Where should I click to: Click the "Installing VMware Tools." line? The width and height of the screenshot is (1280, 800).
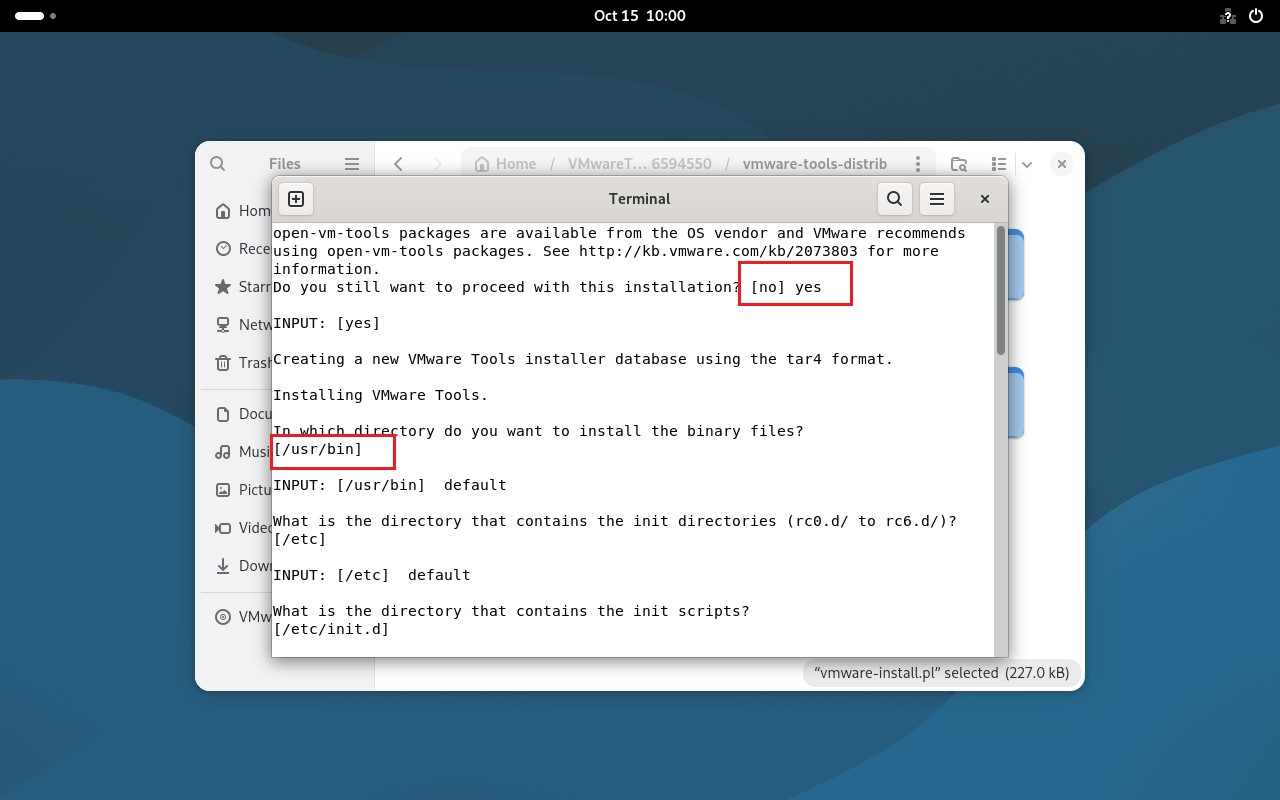[381, 395]
